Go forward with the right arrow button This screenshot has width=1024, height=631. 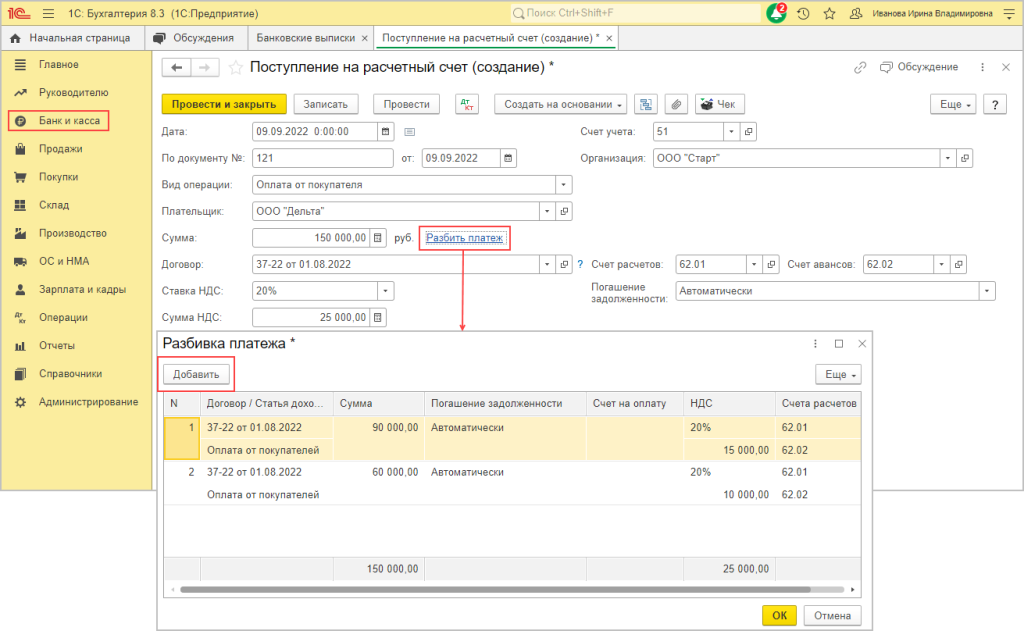(205, 67)
